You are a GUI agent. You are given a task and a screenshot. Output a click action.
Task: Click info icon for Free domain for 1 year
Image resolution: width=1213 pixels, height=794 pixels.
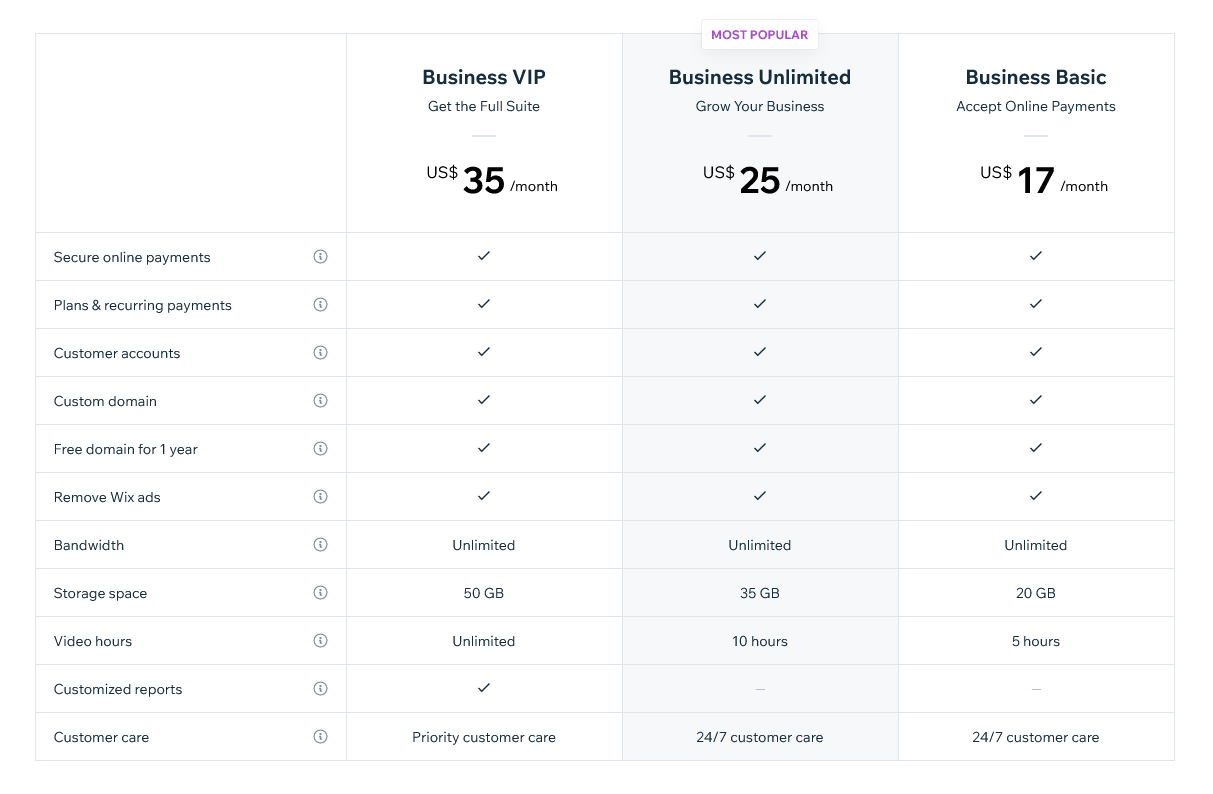320,449
